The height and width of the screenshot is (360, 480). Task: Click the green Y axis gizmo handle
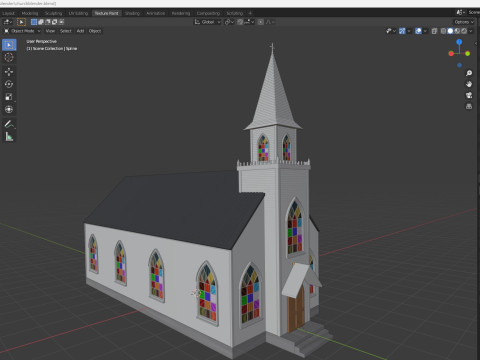tap(468, 54)
